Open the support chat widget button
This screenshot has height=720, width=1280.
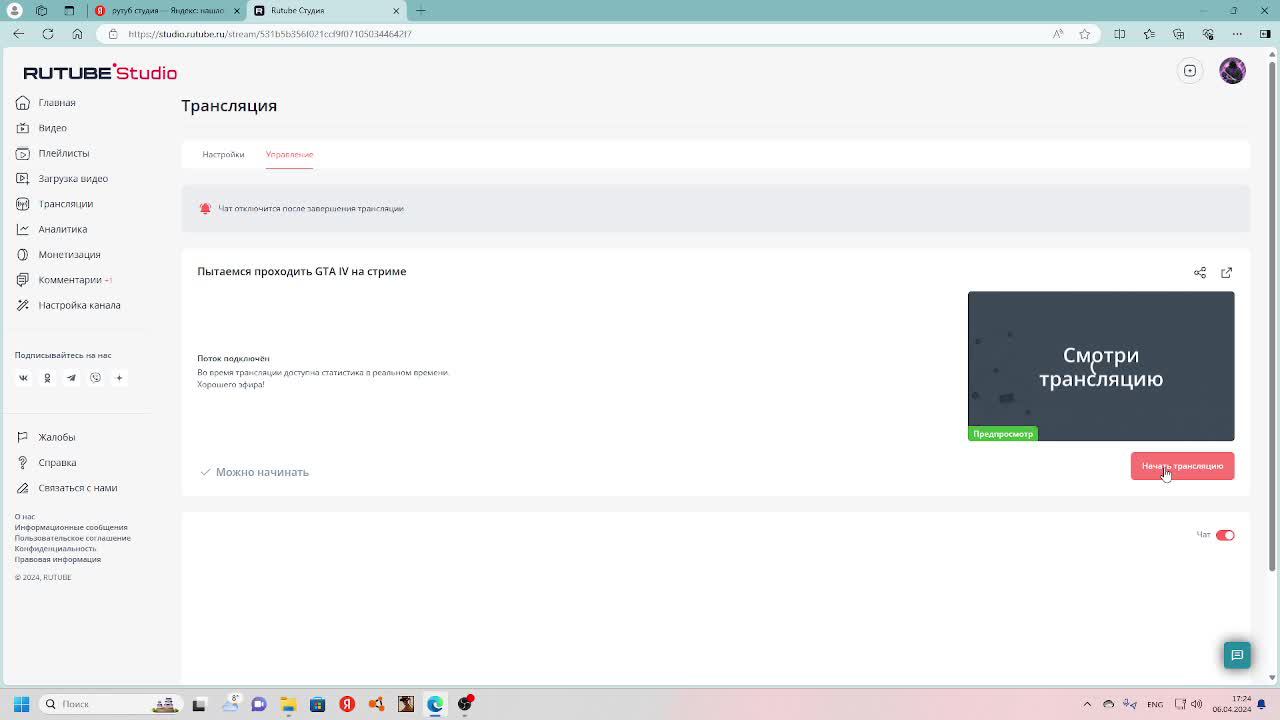[x=1237, y=655]
